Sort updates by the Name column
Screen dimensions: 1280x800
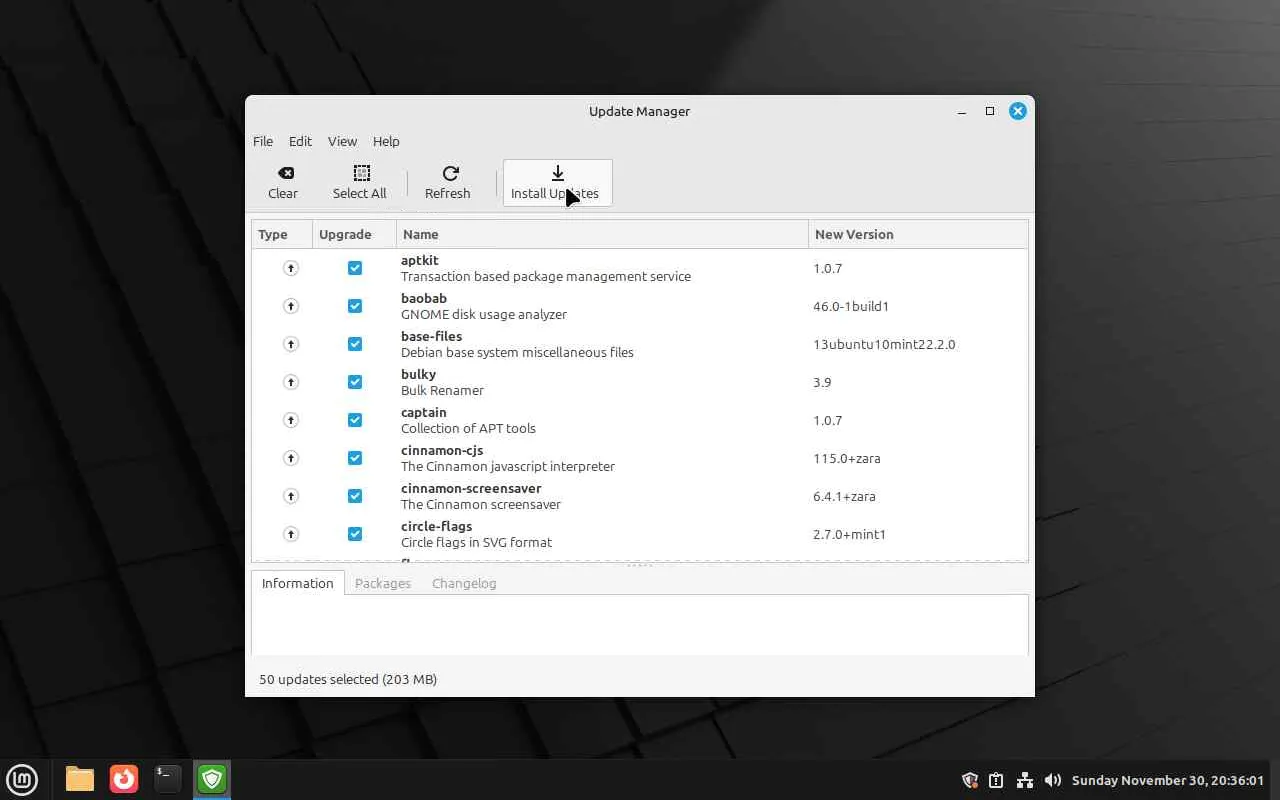coord(602,234)
